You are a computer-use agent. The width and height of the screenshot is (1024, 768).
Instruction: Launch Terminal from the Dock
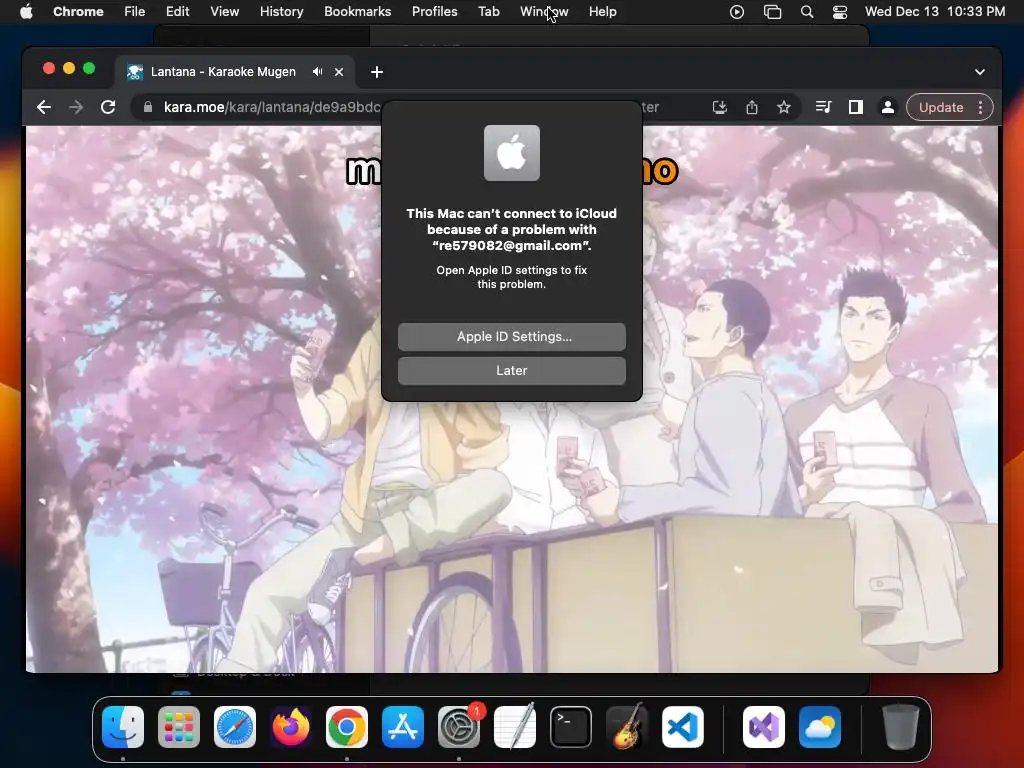(571, 727)
